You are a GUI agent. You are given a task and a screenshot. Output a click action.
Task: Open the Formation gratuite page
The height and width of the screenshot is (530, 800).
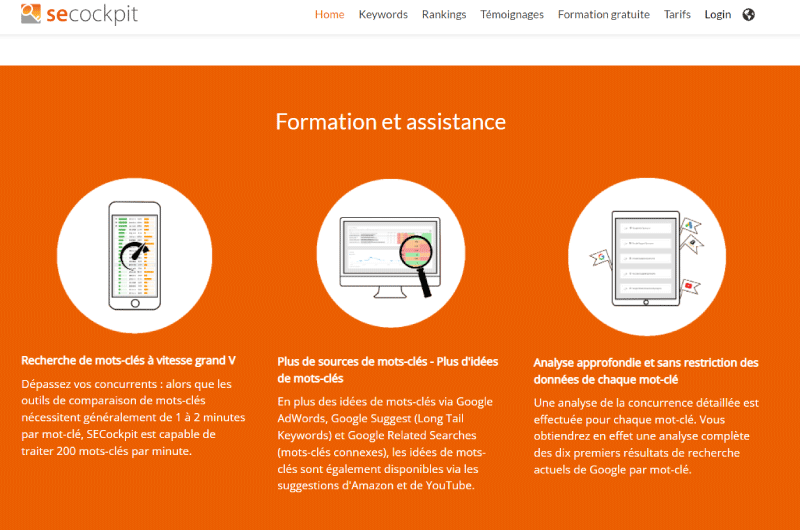[604, 15]
